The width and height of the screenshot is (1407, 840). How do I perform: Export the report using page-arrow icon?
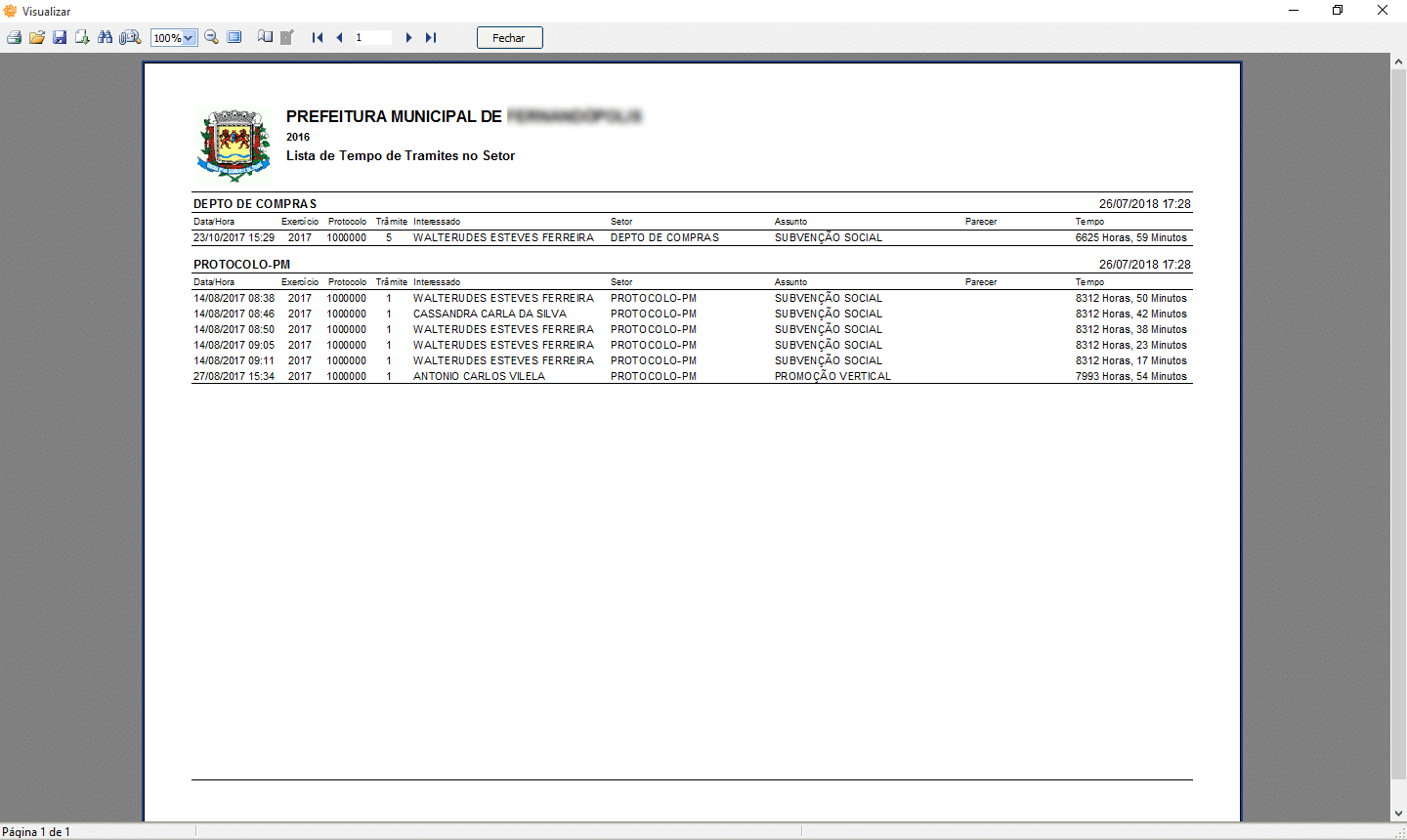(82, 38)
